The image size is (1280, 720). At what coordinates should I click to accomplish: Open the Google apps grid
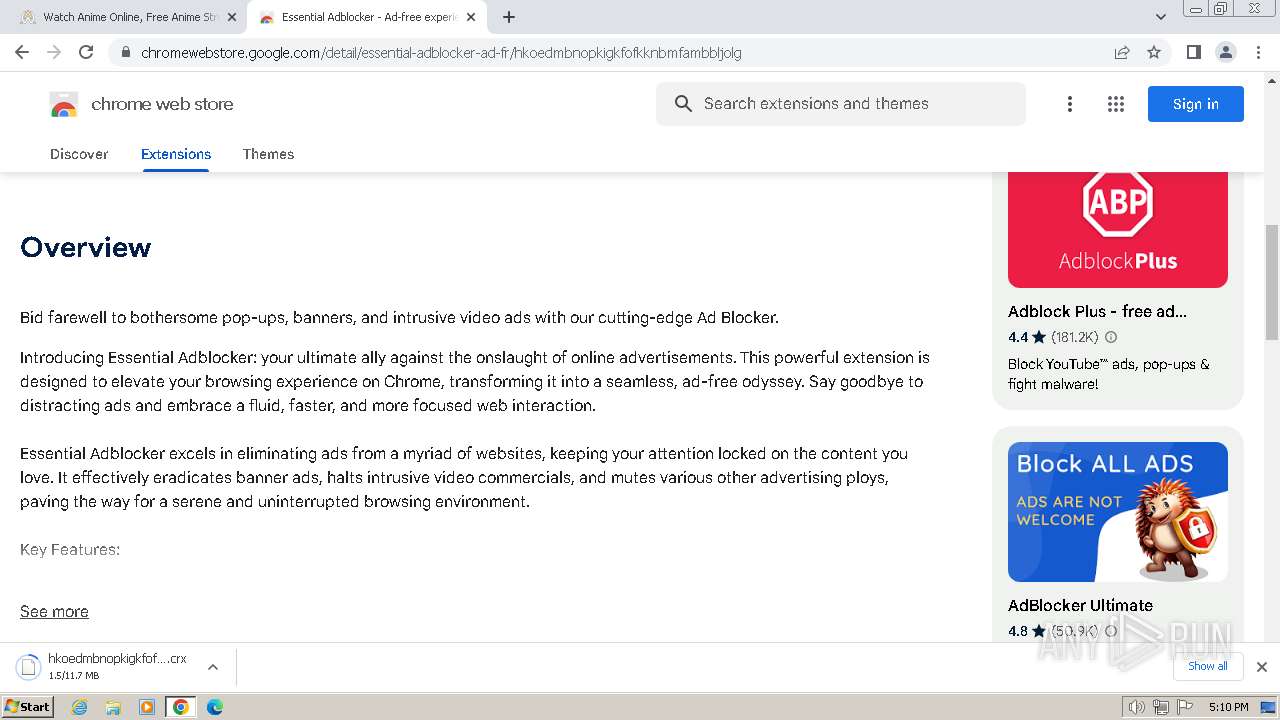pyautogui.click(x=1116, y=104)
